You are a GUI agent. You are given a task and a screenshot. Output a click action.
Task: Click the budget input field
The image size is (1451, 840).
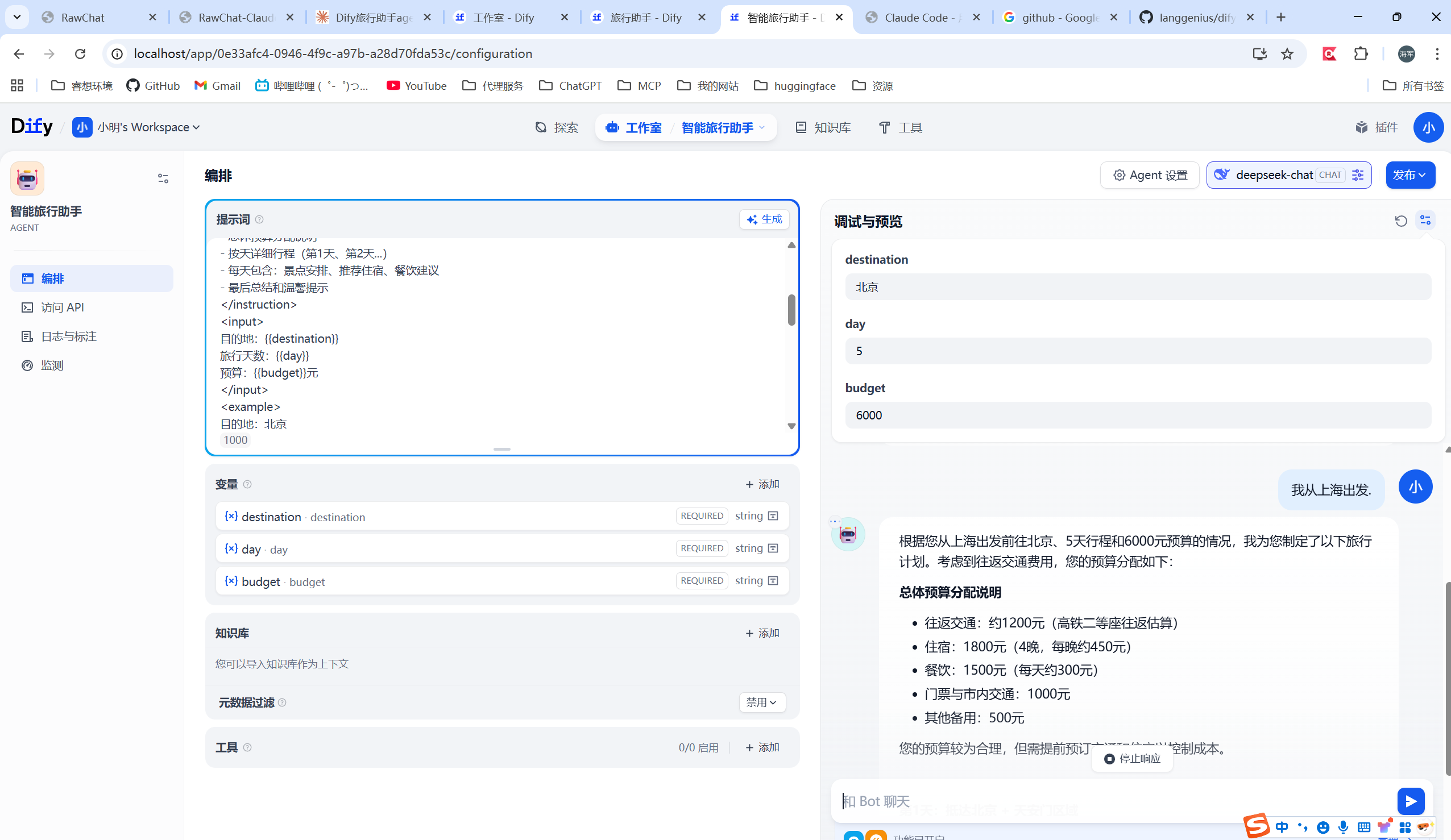pos(1137,415)
